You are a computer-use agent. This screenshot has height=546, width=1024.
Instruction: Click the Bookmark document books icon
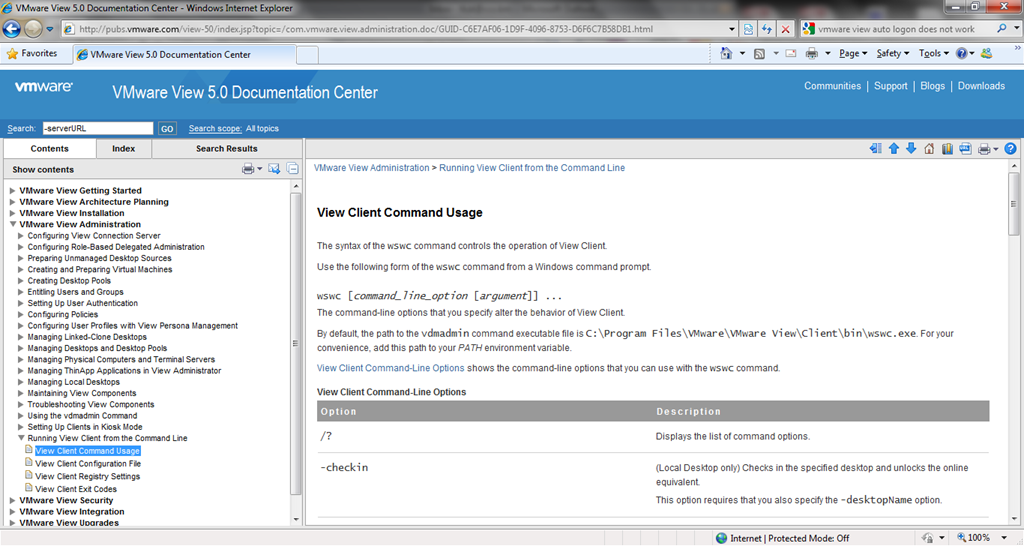947,149
